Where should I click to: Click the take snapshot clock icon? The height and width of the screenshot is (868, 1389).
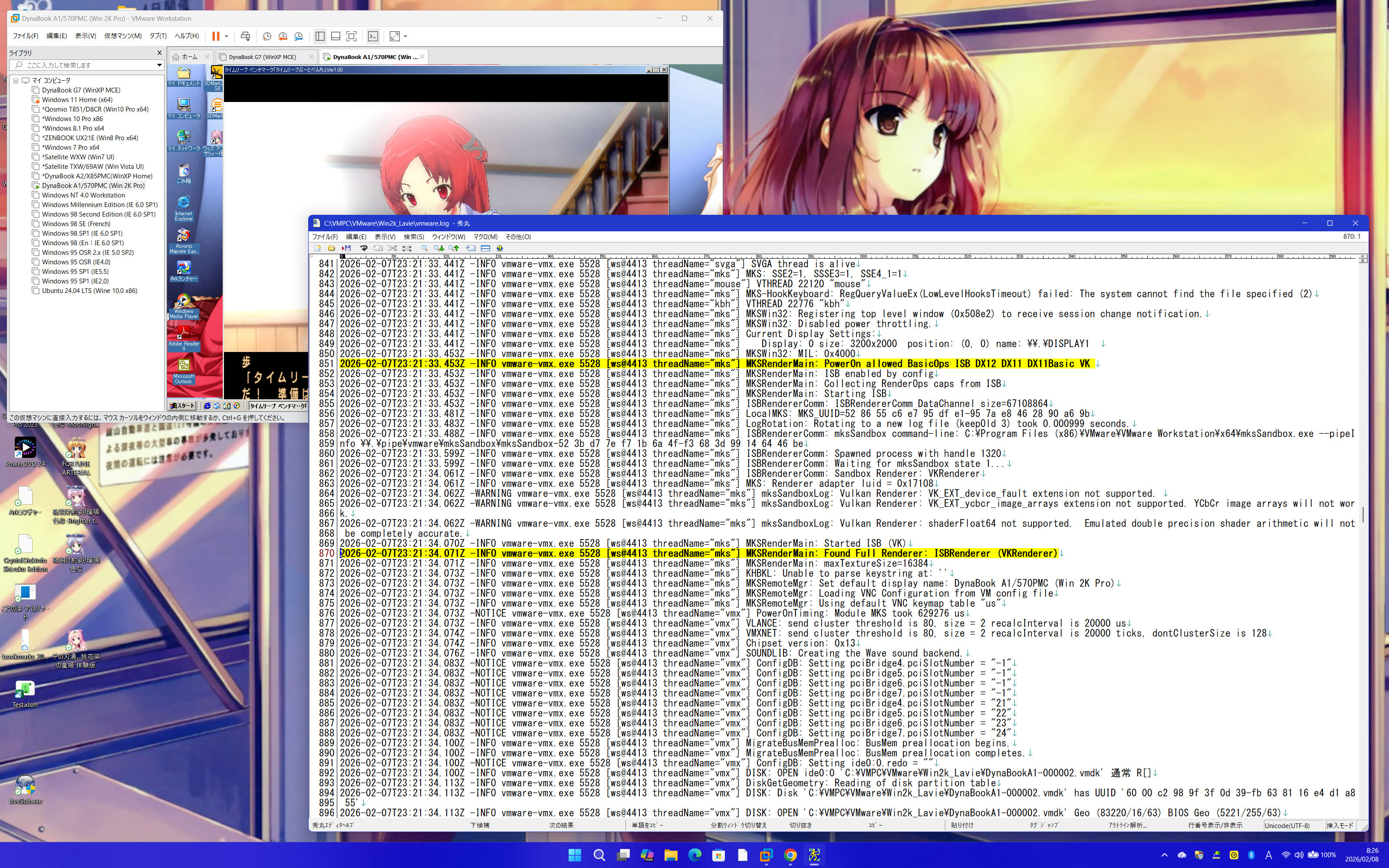[x=267, y=36]
